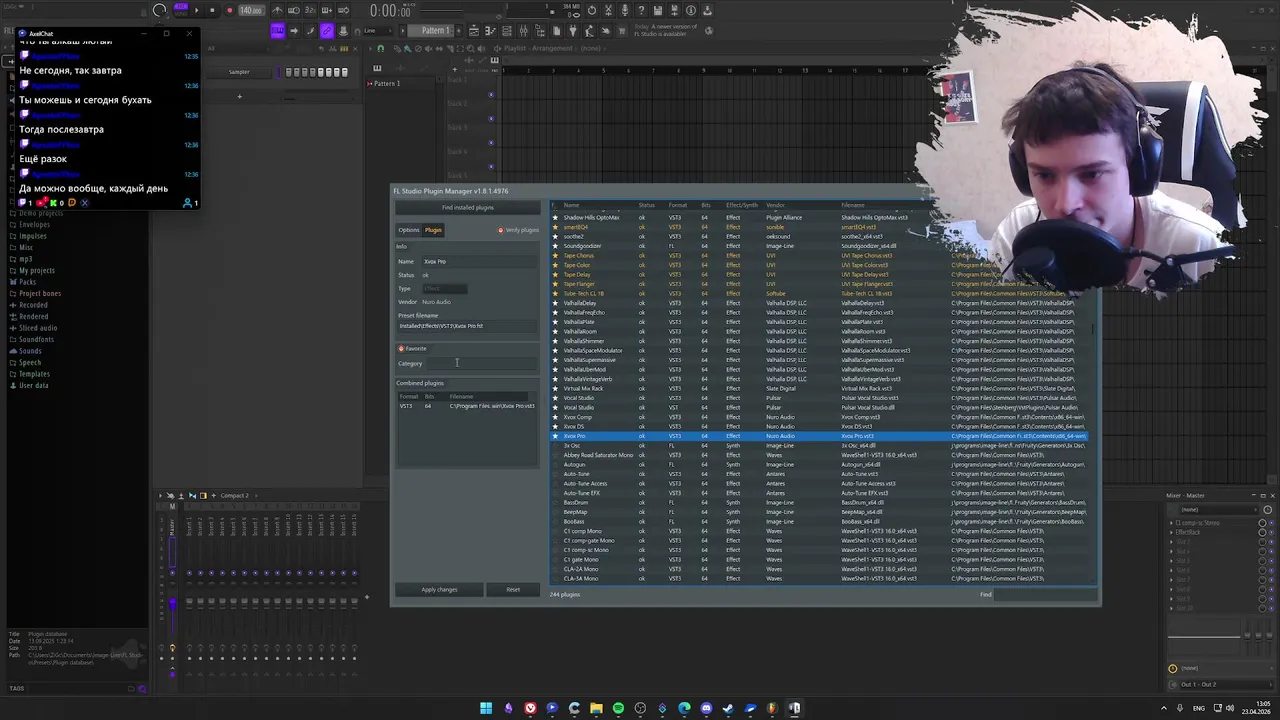1280x720 pixels.
Task: Toggle the purple link icon in toolbar
Action: 326,31
